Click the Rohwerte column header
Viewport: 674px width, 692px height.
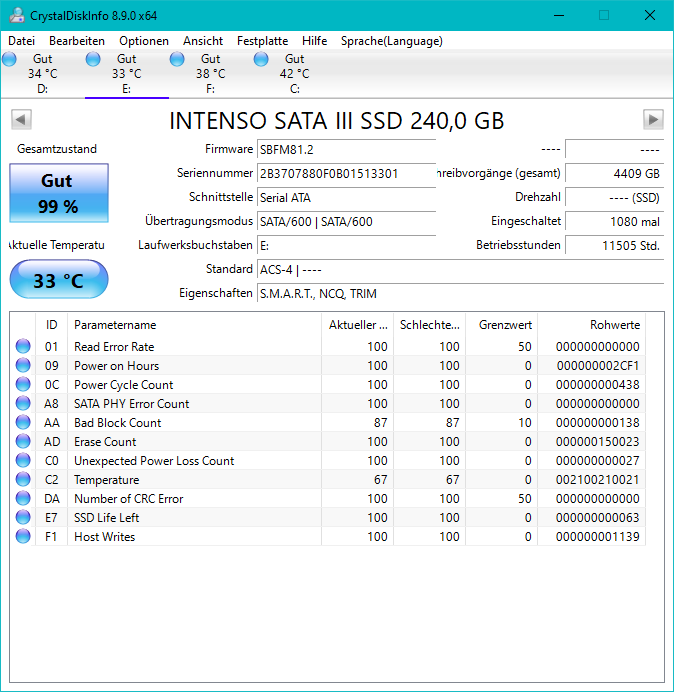(591, 325)
